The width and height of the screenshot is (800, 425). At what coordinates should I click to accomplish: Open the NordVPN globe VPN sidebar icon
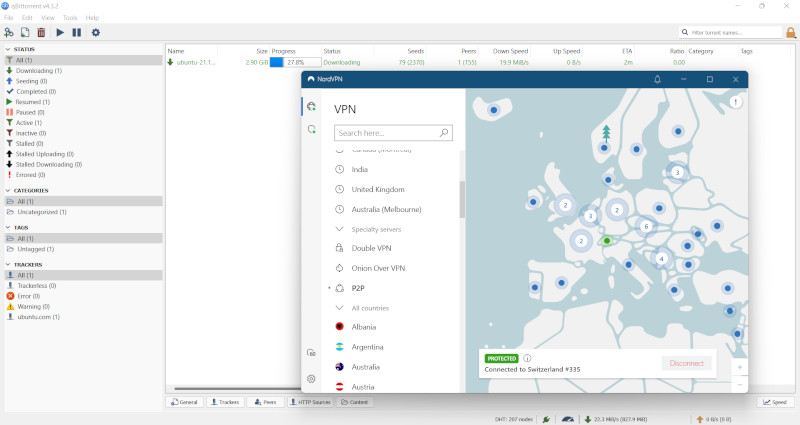tap(311, 107)
